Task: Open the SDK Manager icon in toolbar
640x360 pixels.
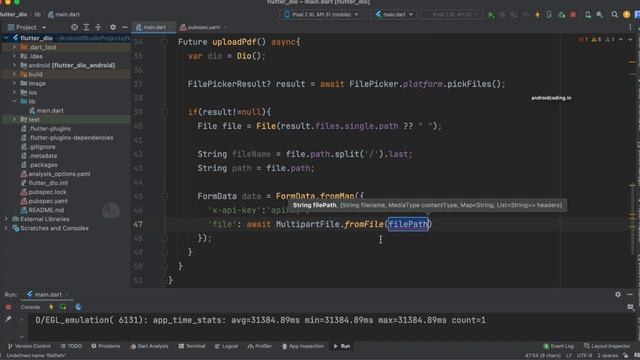Action: click(600, 15)
